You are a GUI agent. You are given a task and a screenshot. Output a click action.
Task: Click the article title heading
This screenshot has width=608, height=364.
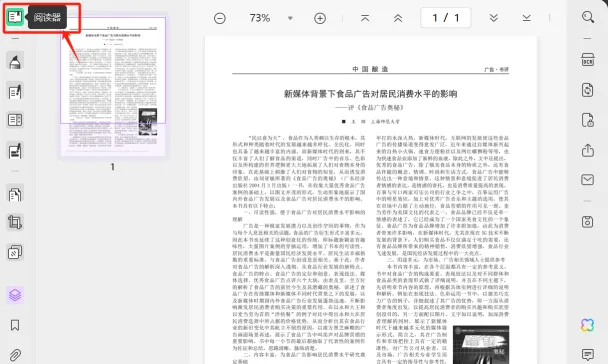point(370,94)
